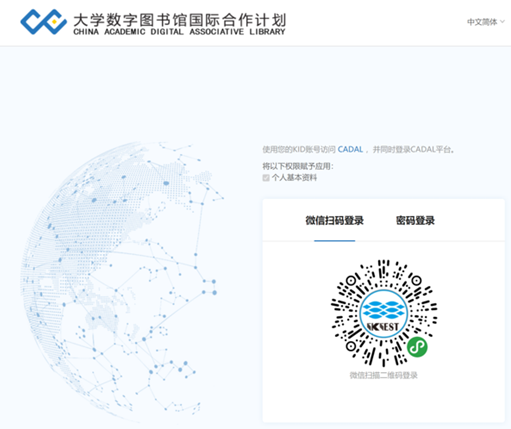
Task: Click the 将以下权限赋予应用 text
Action: pos(298,166)
